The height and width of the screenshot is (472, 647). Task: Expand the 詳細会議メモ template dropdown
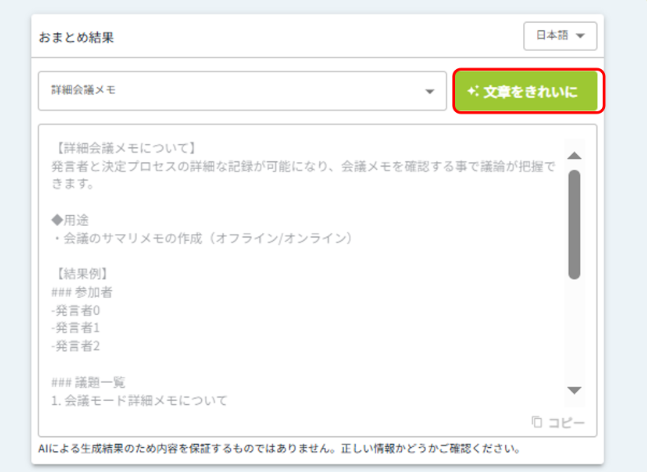click(x=241, y=90)
